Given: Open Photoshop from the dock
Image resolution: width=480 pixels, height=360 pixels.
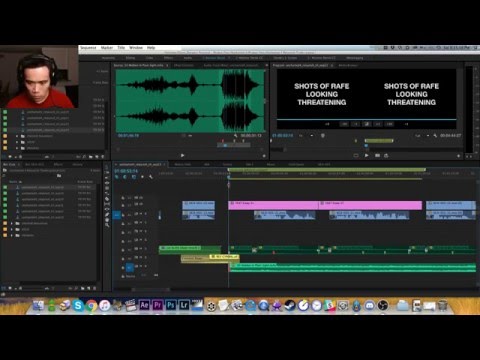Looking at the screenshot, I should click(x=171, y=305).
